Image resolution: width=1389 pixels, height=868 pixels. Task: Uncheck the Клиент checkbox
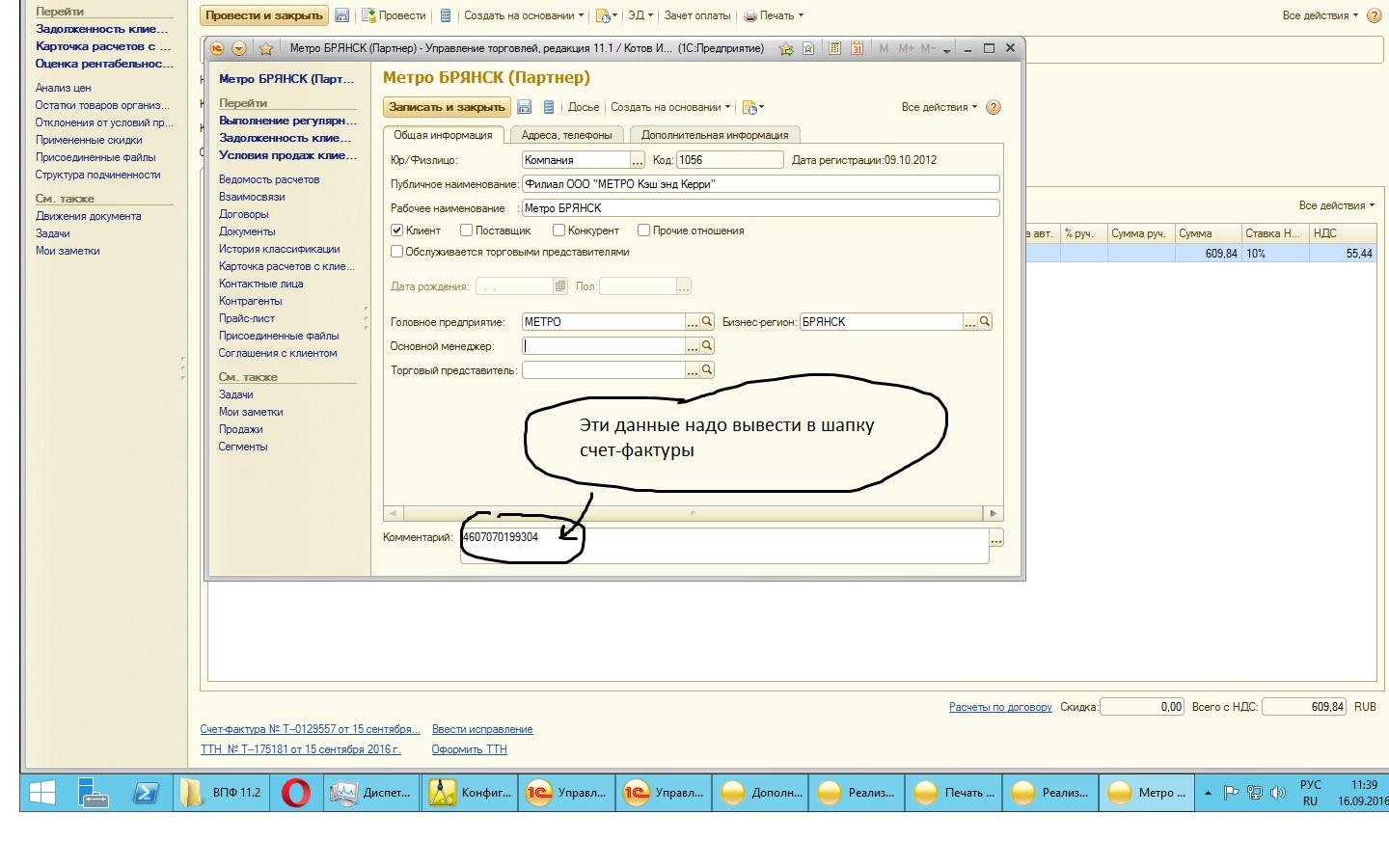click(396, 231)
